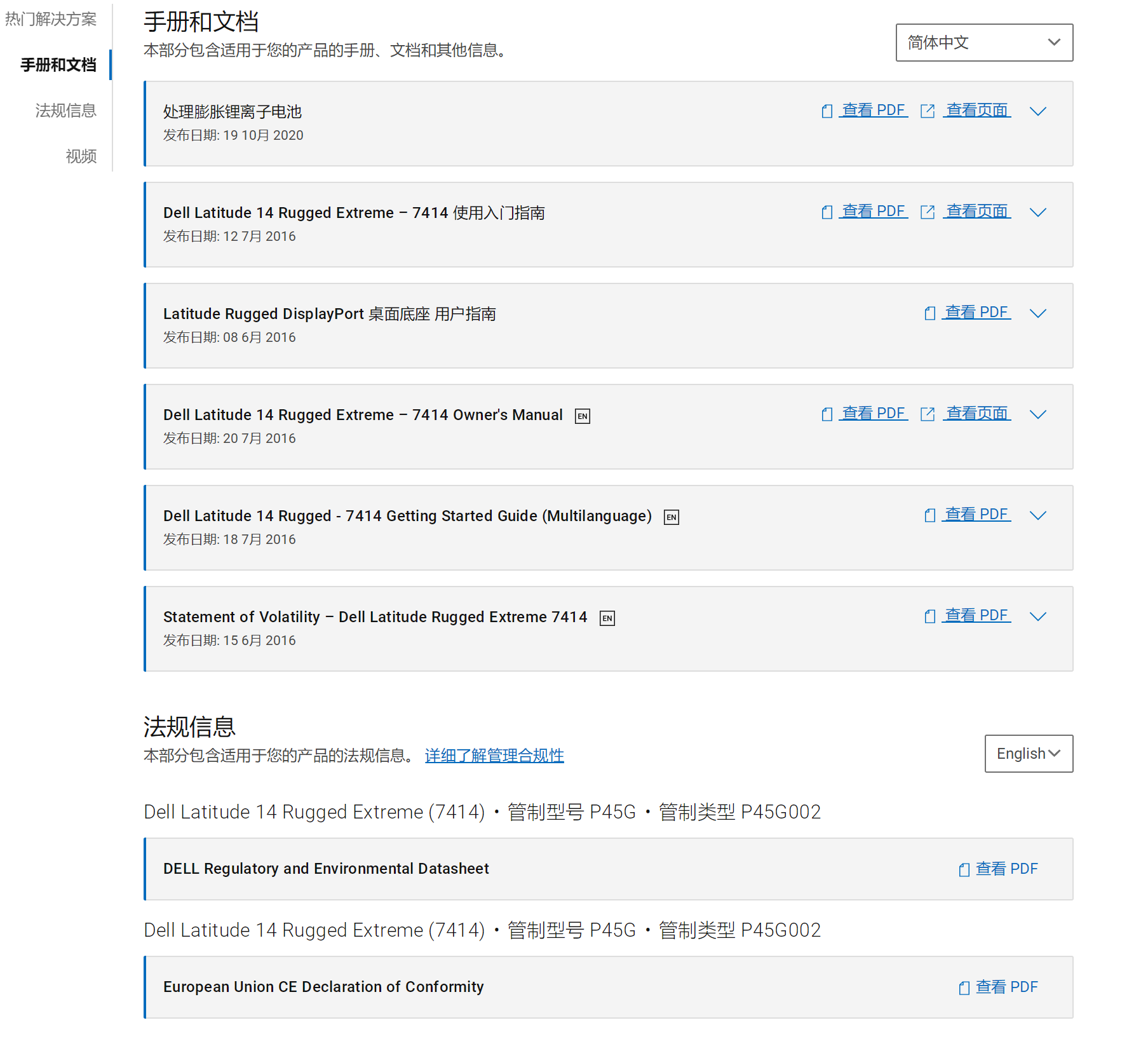Click PDF icon for Statement of Volatility
The height and width of the screenshot is (1039, 1148).
click(x=930, y=616)
